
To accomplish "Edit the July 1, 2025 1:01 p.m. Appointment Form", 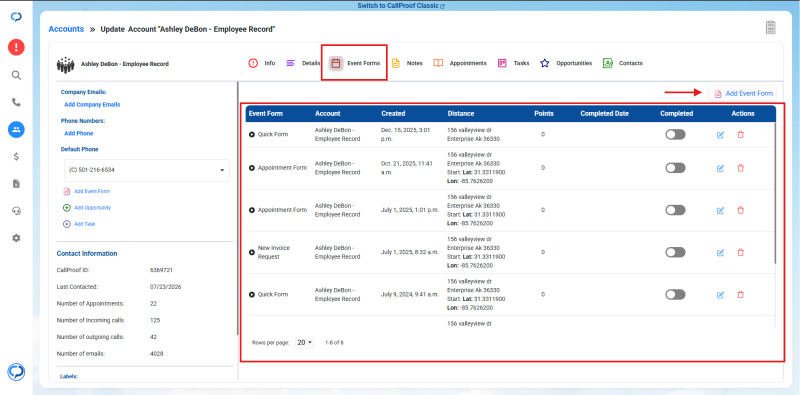I will tap(720, 210).
